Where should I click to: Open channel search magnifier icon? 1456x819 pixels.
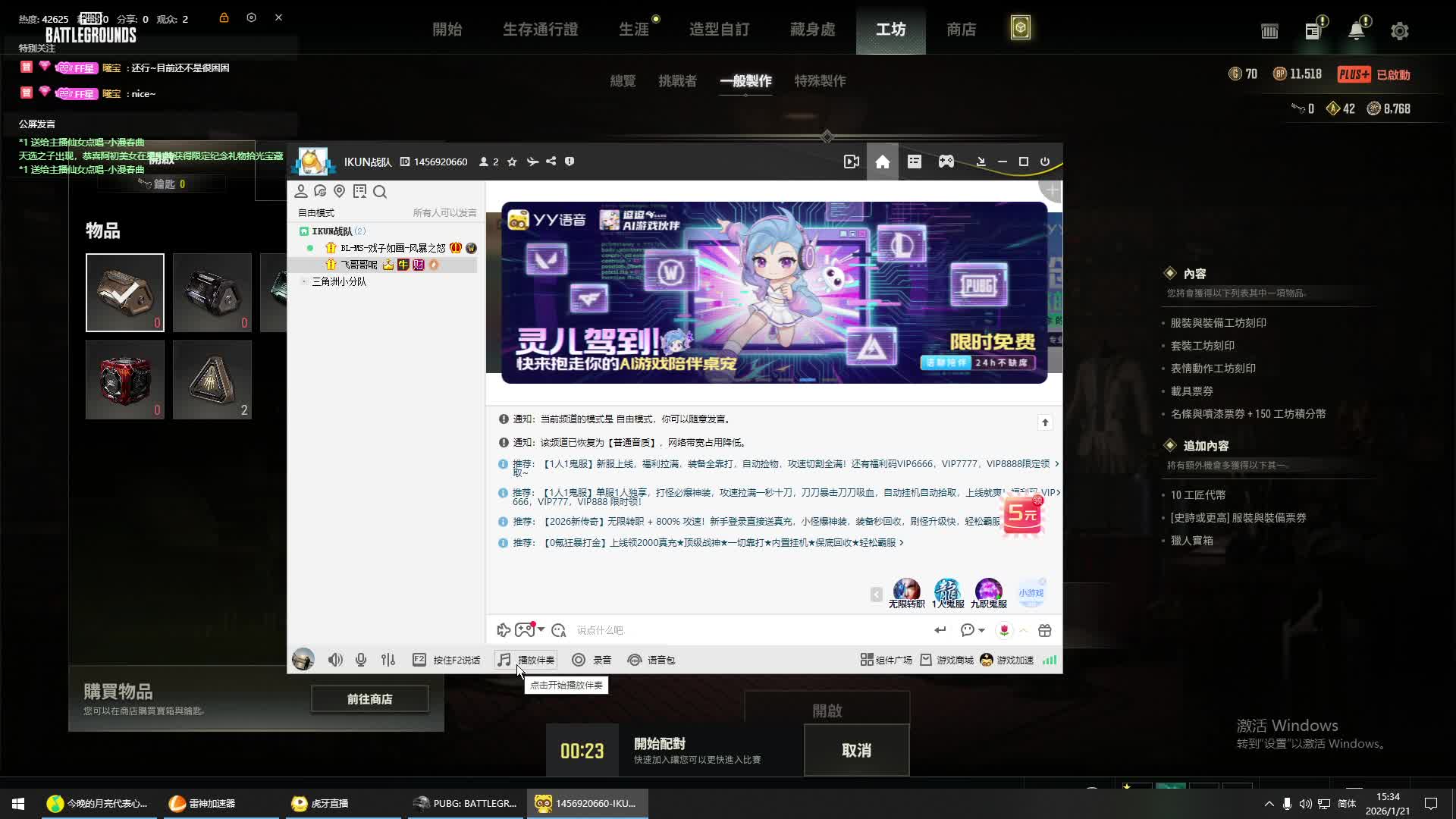(380, 192)
